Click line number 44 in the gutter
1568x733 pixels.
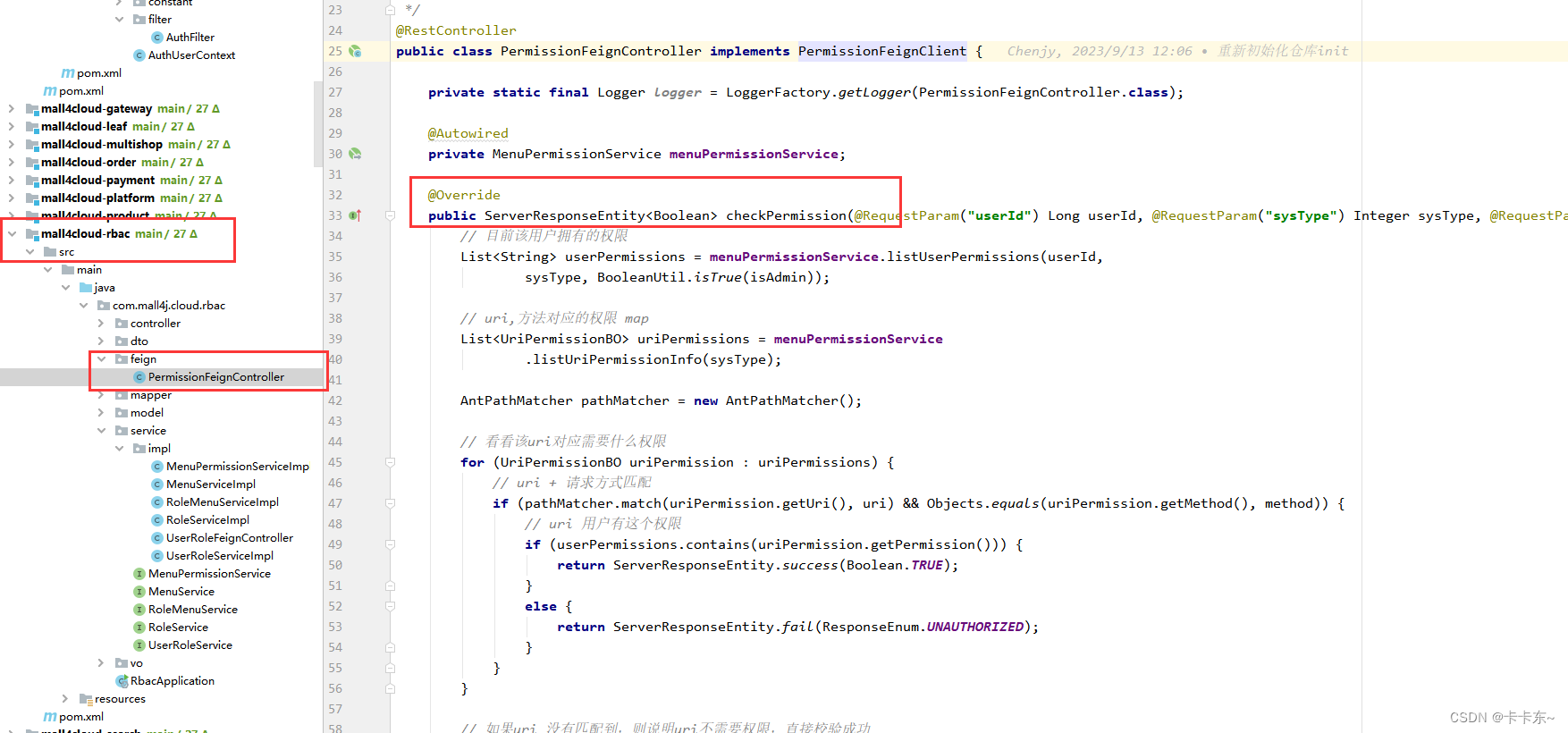[335, 442]
